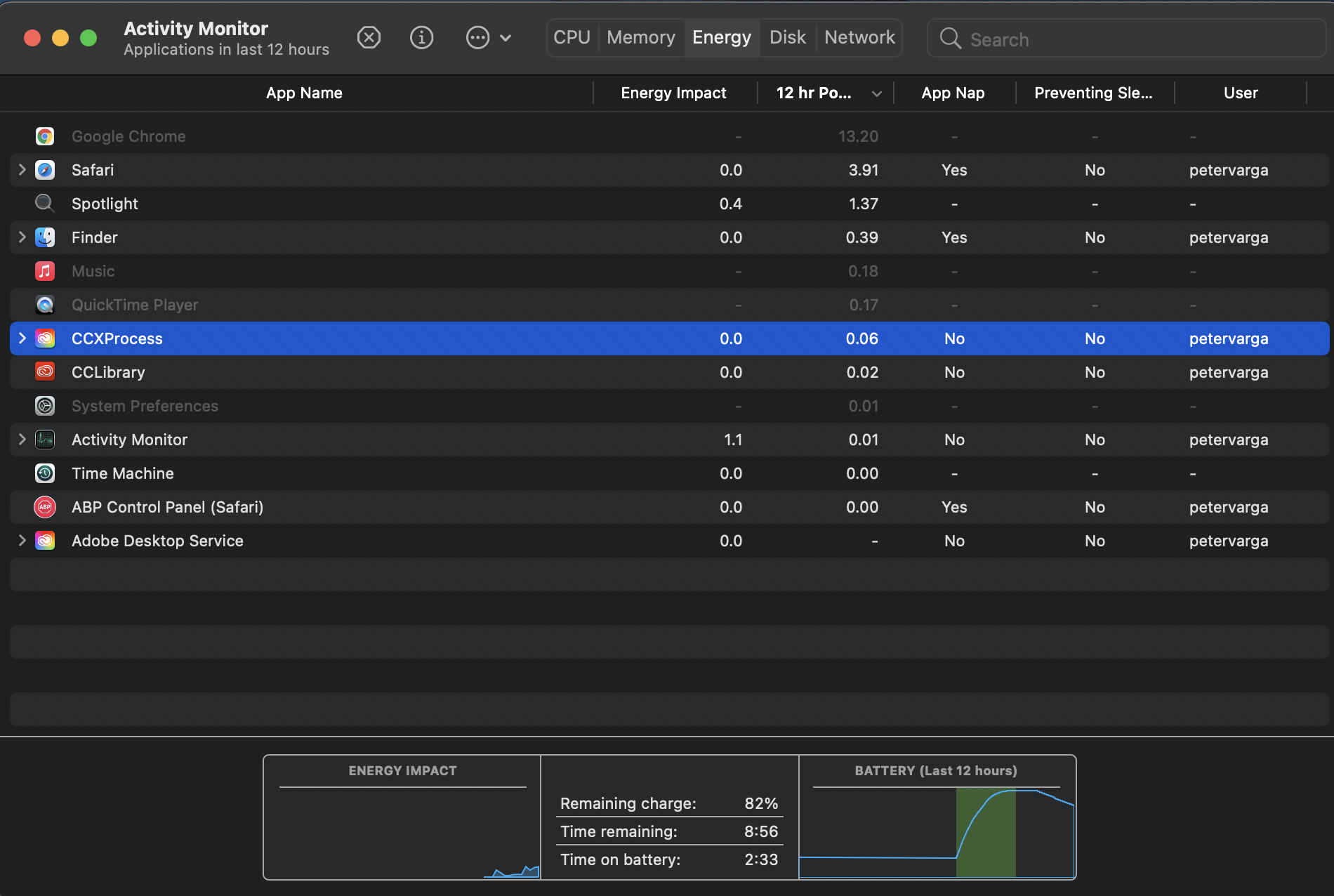Click the Music app icon
This screenshot has width=1334, height=896.
click(45, 271)
